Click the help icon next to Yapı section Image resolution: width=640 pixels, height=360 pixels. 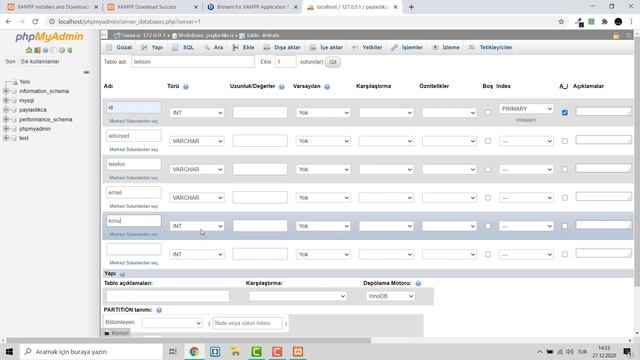[122, 274]
